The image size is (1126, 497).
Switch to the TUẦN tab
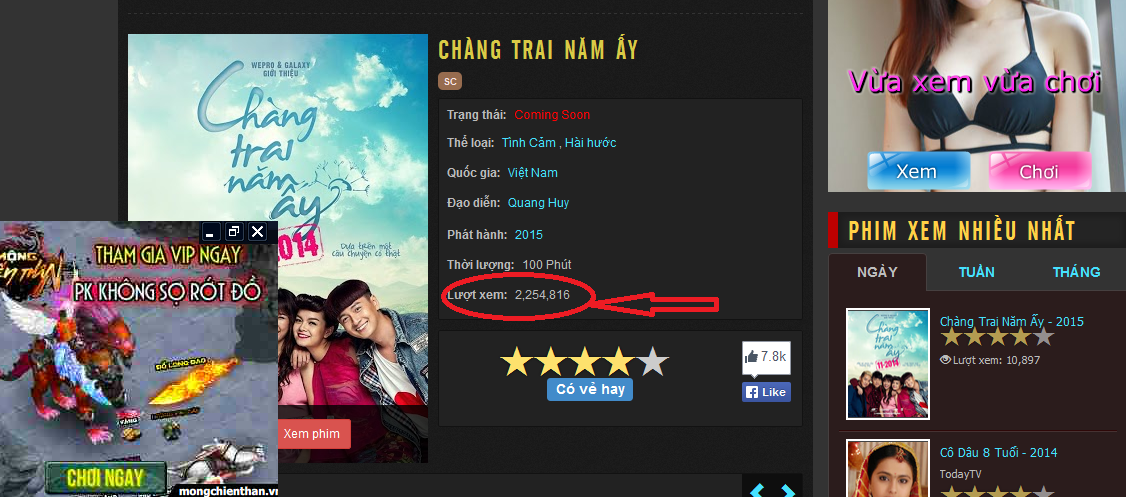(x=976, y=272)
